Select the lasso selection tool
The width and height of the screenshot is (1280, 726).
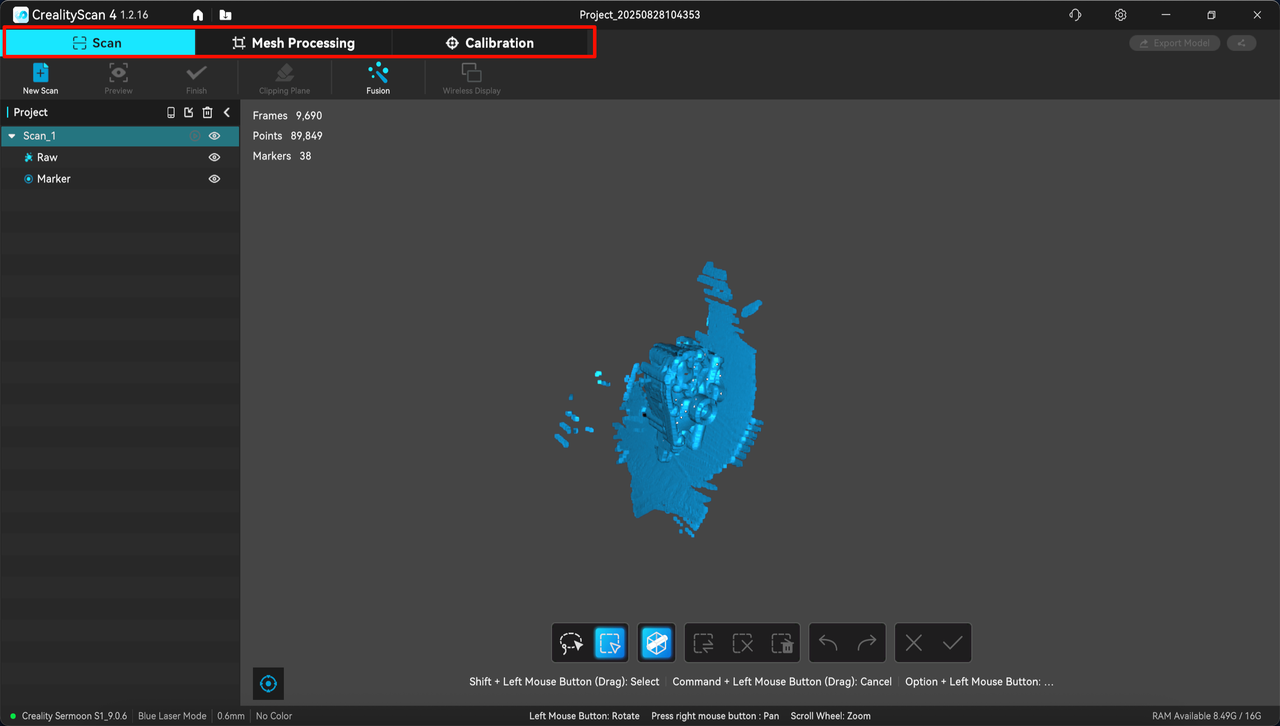click(x=571, y=643)
